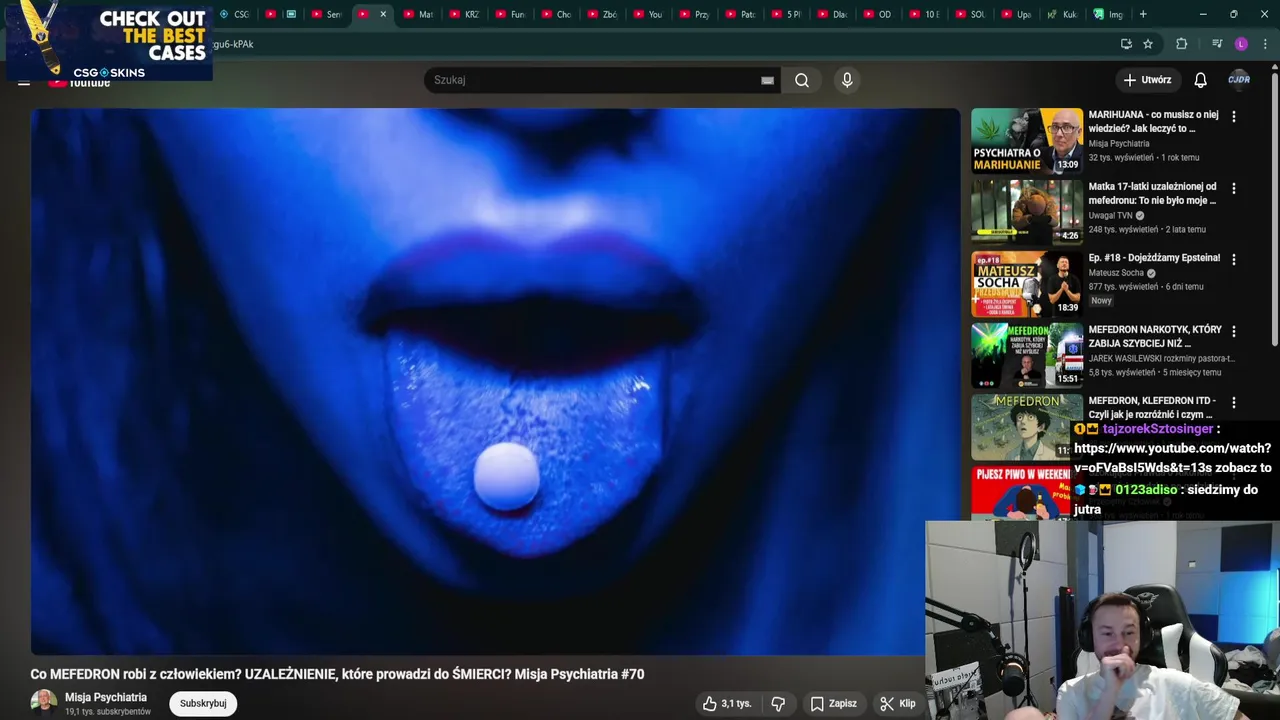1280x720 pixels.
Task: Open more options for Matka 17-latki video
Action: 1233,188
